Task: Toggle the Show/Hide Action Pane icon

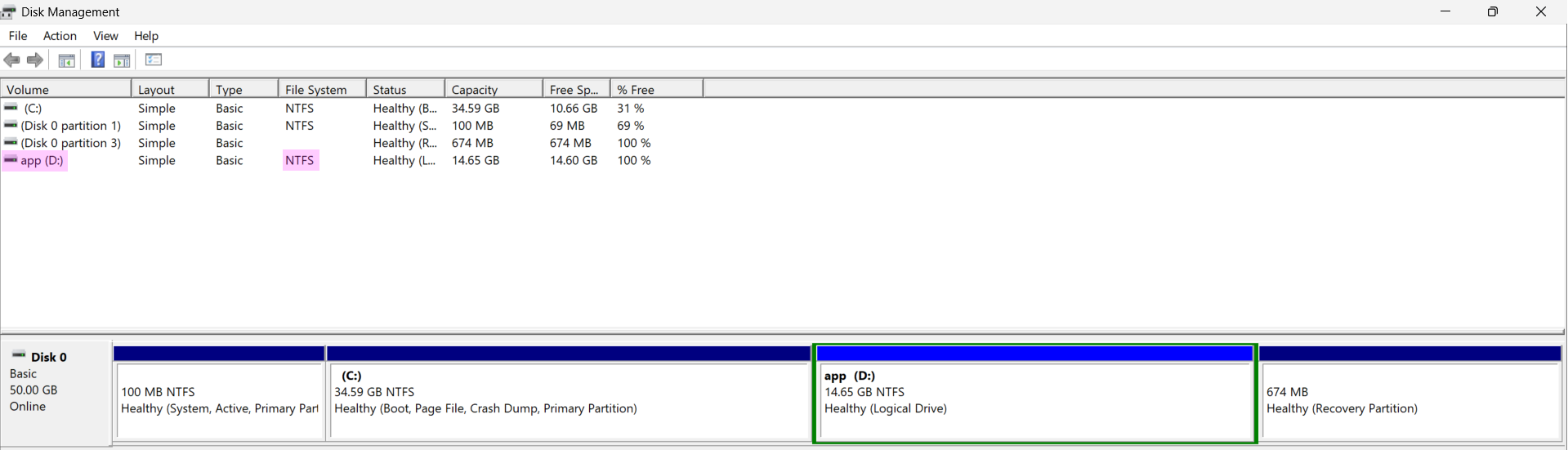Action: coord(122,60)
